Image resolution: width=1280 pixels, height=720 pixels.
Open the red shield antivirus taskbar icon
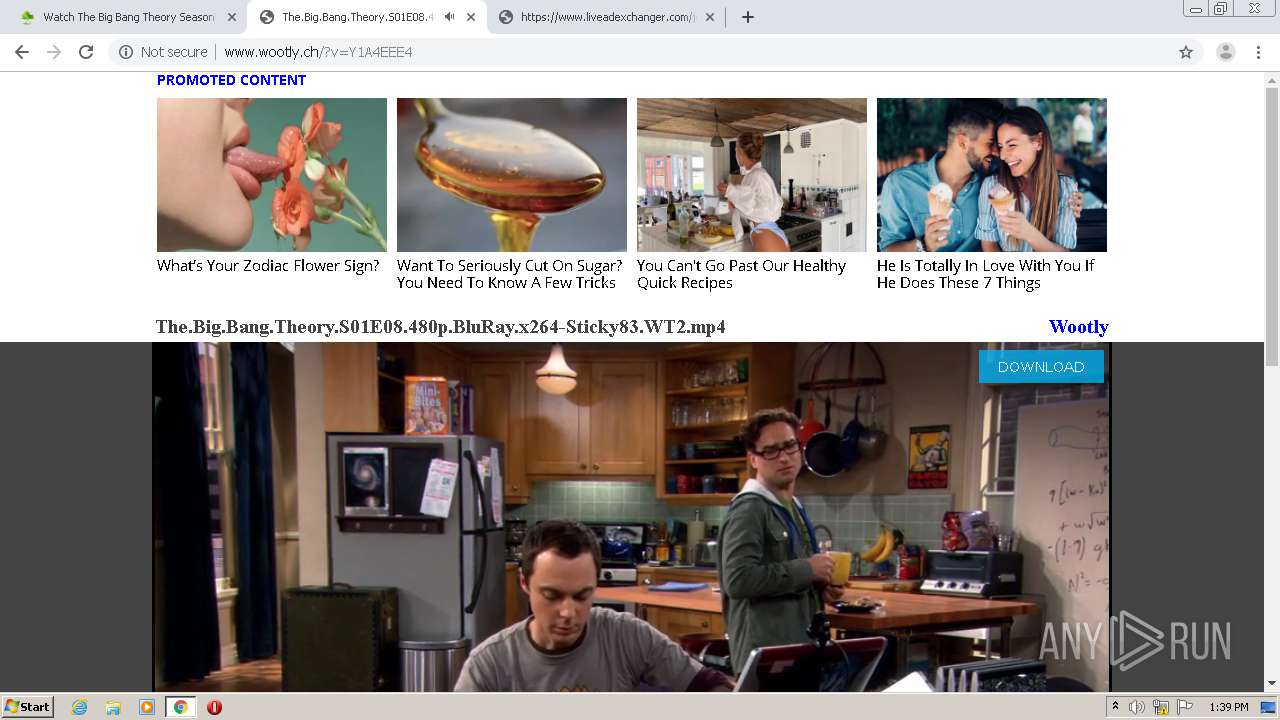coord(214,707)
